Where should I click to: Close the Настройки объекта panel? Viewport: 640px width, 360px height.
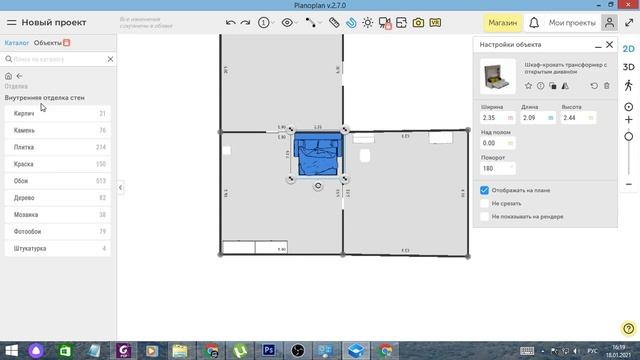pos(609,44)
